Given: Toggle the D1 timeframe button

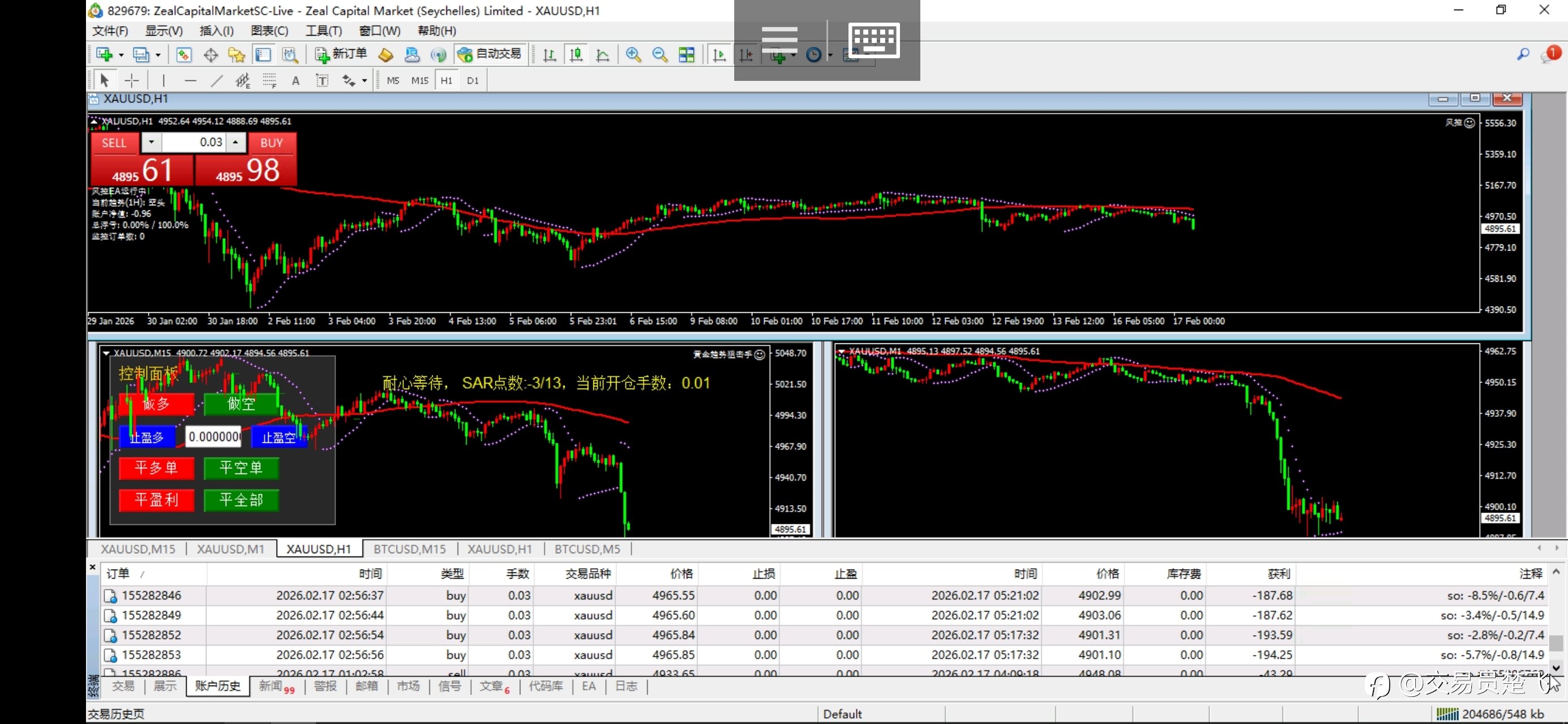Looking at the screenshot, I should pyautogui.click(x=472, y=80).
